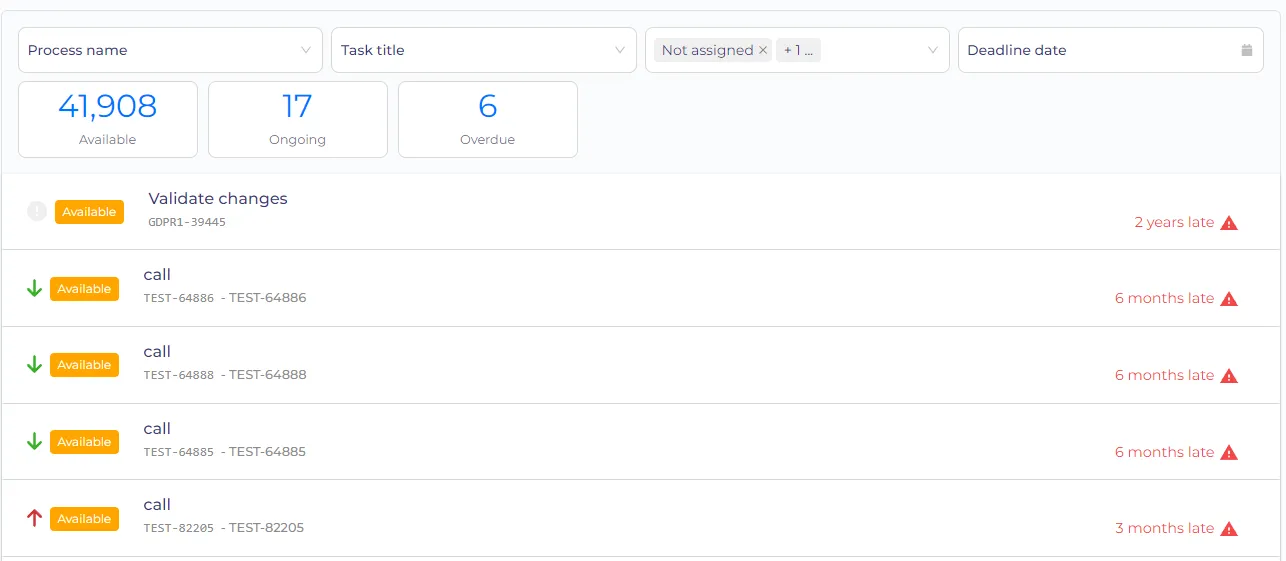Click Available badge on TEST-64885 row
Screen dimensions: 1286x561
84,442
